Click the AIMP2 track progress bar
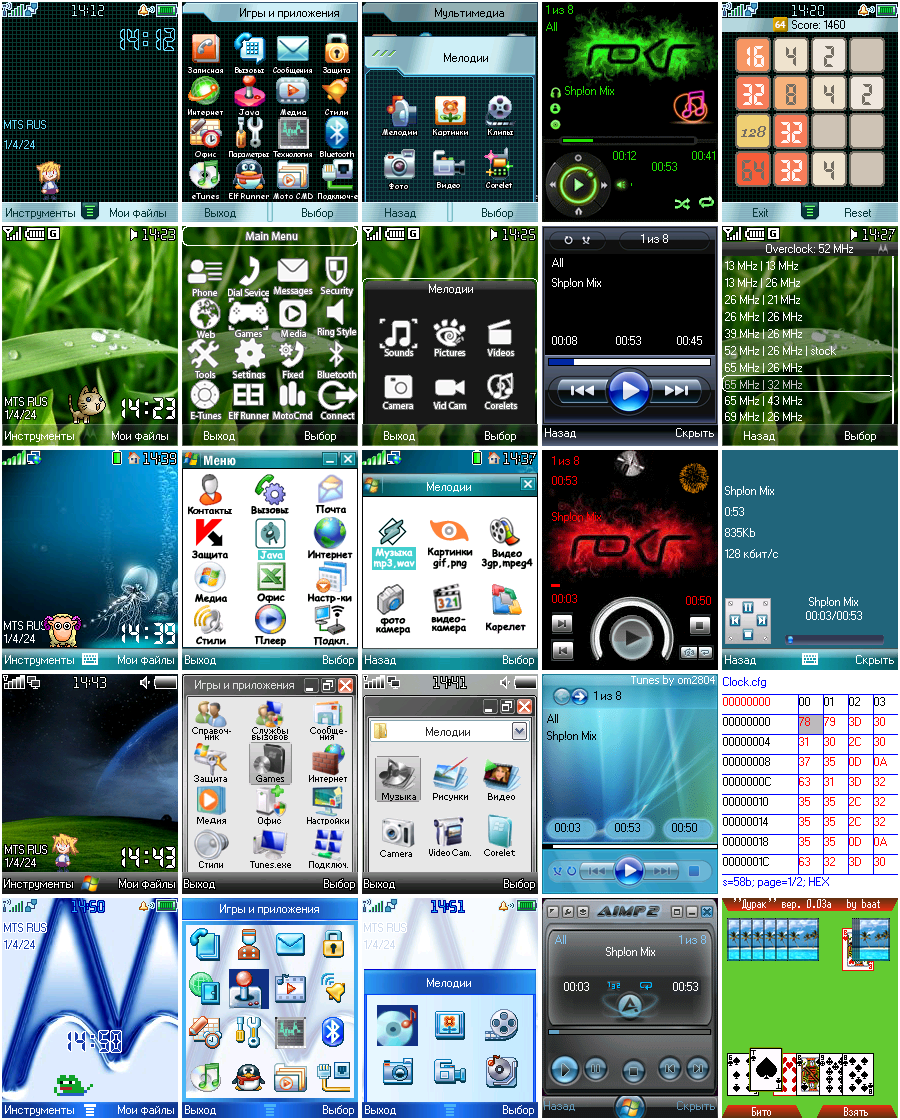The image size is (900, 1120). 629,1031
